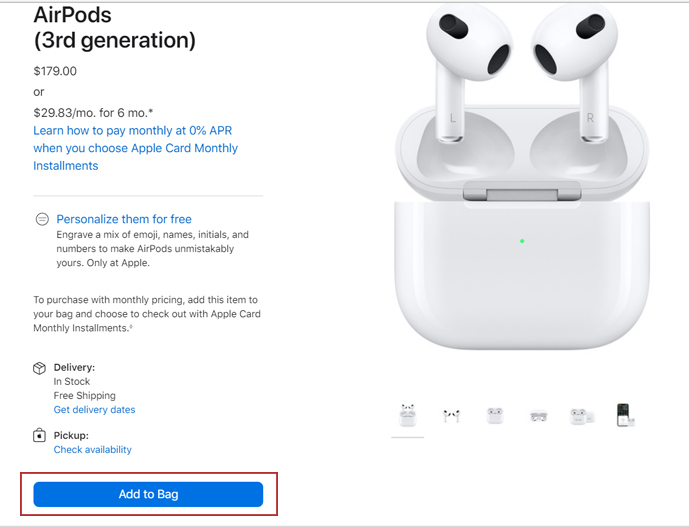Click the Delivery box icon
689x527 pixels.
click(x=40, y=368)
